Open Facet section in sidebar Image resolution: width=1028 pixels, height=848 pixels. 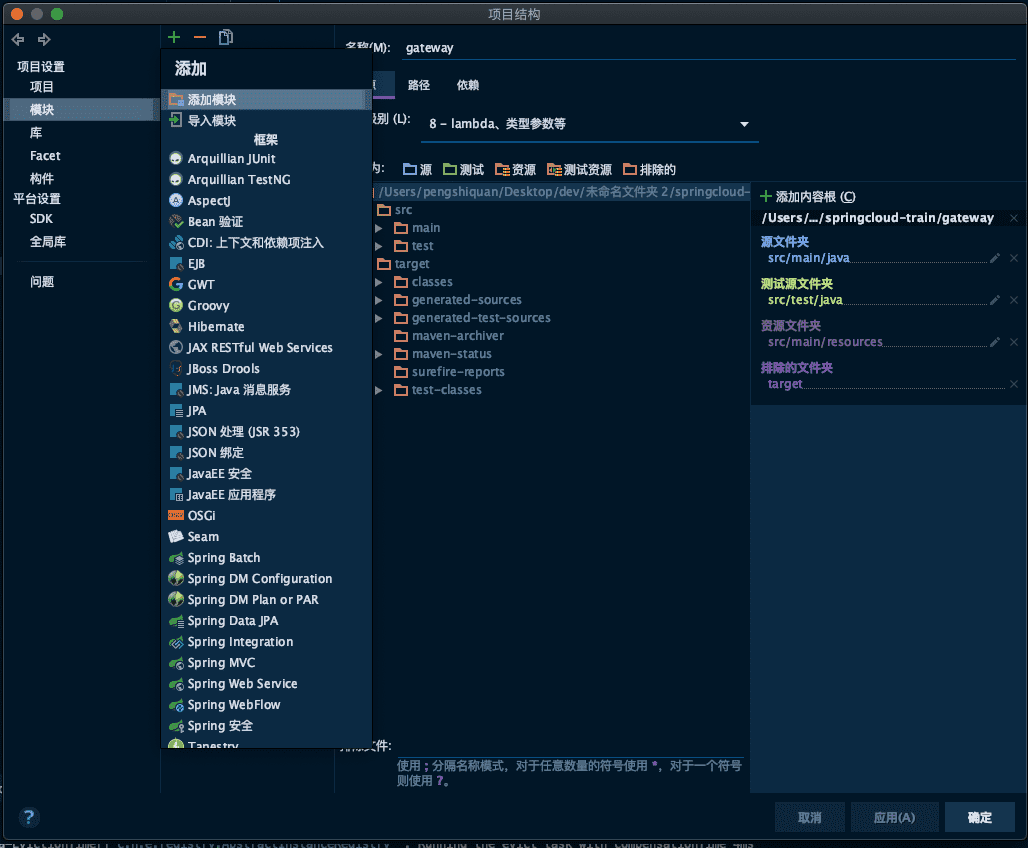click(x=45, y=156)
